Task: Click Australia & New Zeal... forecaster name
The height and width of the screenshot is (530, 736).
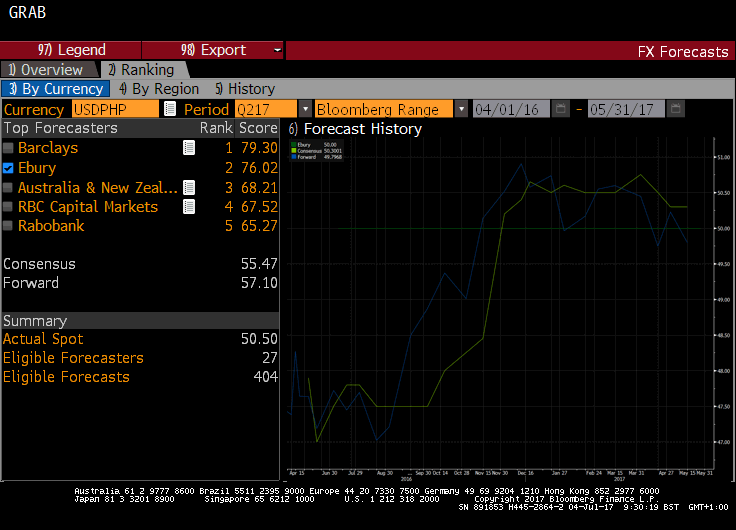Action: click(x=98, y=188)
